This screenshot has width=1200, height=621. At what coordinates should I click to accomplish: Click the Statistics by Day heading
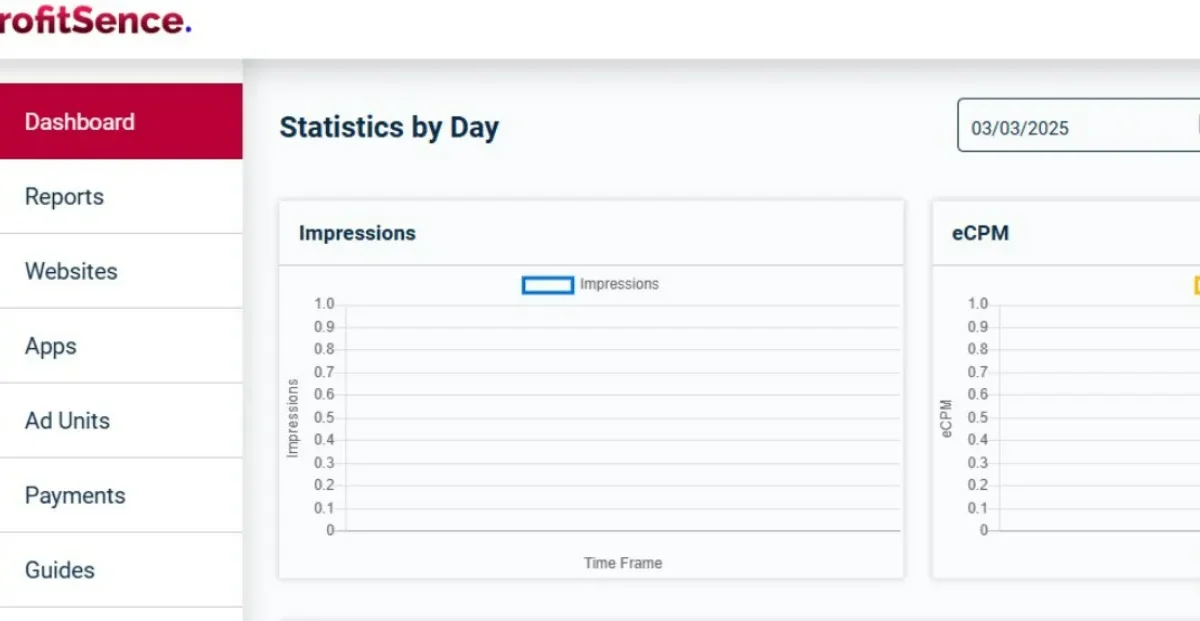[389, 127]
